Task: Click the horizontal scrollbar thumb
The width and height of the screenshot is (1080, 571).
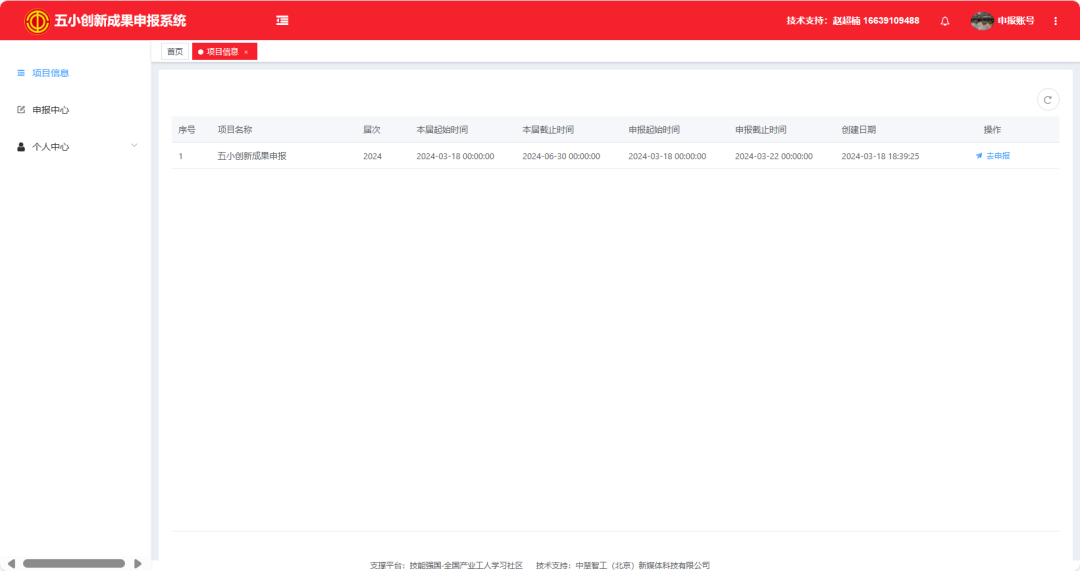Action: coord(74,563)
